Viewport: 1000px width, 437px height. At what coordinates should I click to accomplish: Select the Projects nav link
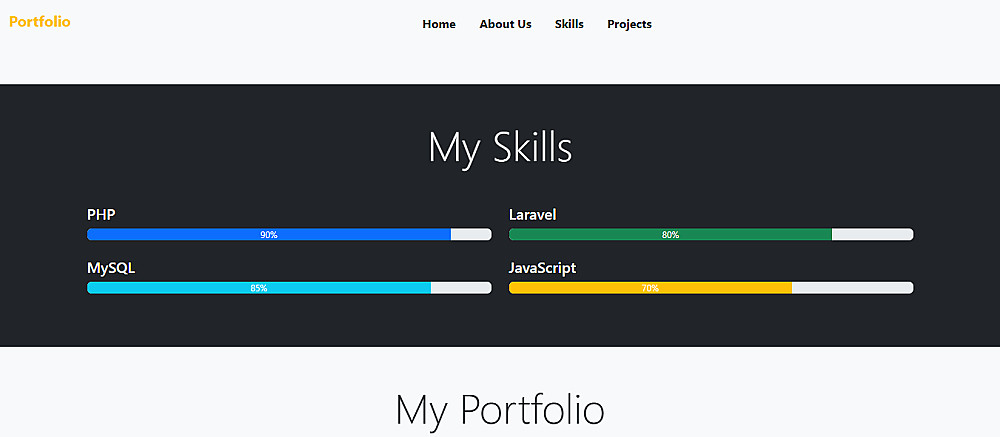[x=629, y=24]
